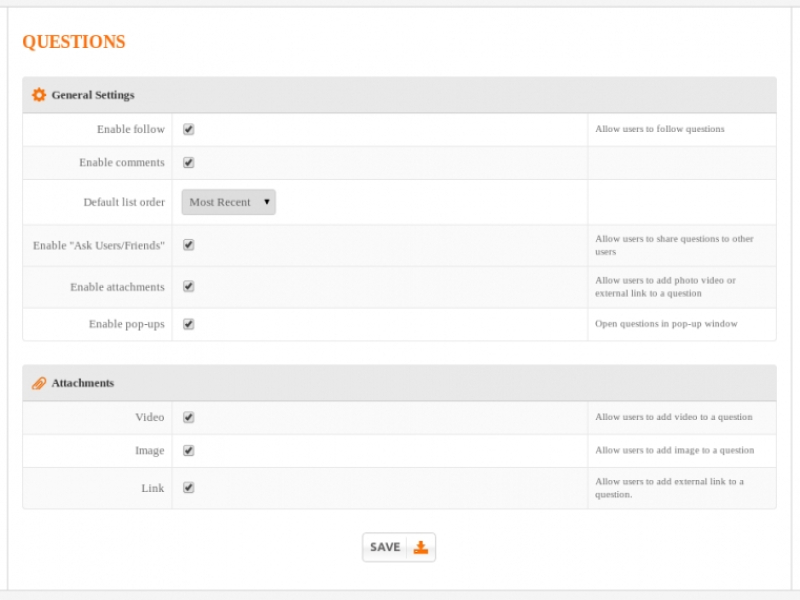Image resolution: width=800 pixels, height=600 pixels.
Task: Click the Default list order label
Action: (124, 202)
